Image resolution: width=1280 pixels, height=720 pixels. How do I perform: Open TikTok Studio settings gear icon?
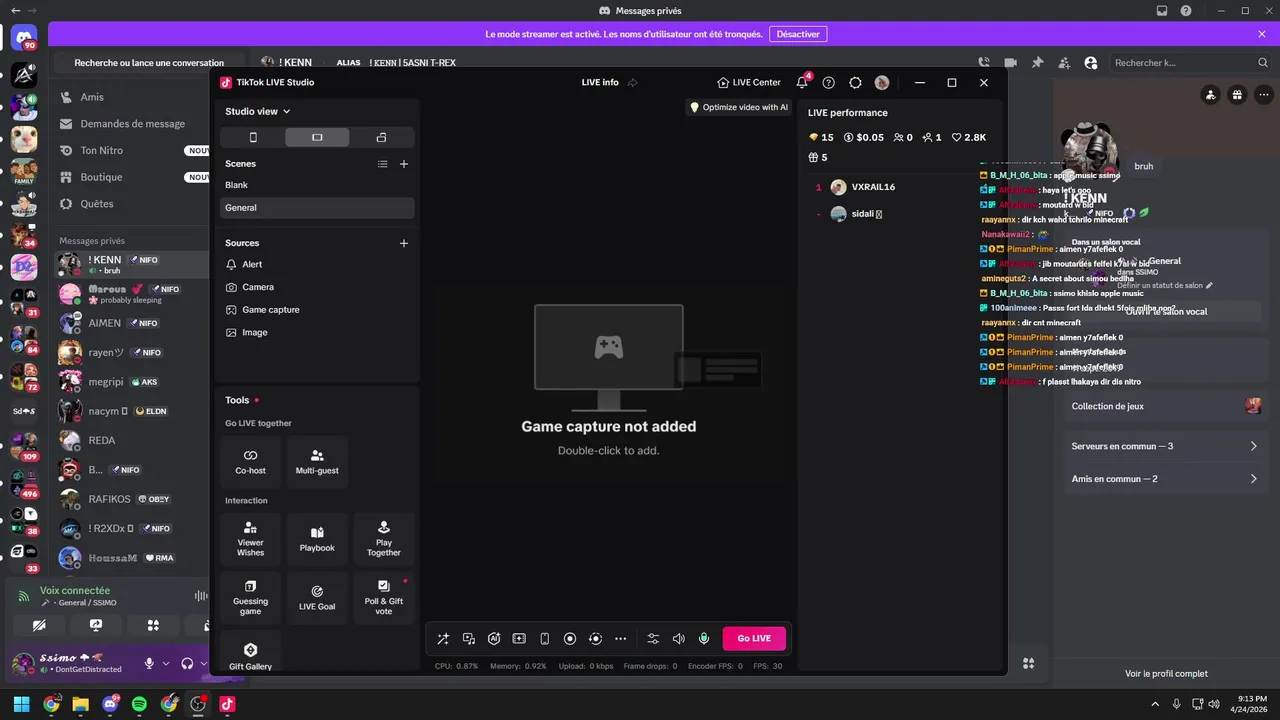855,82
